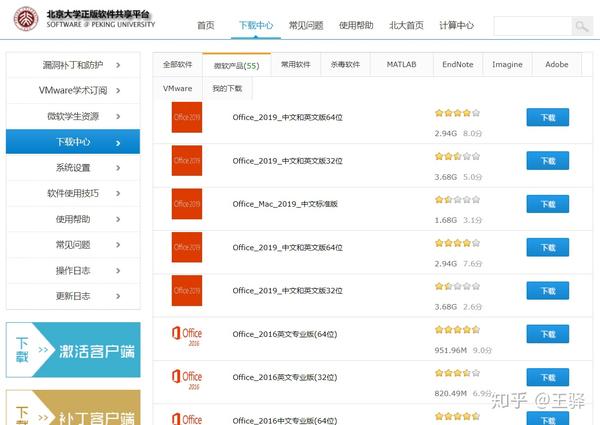Rate stars for Office_2019 64位 8.0分
Image resolution: width=600 pixels, height=425 pixels.
pos(457,113)
